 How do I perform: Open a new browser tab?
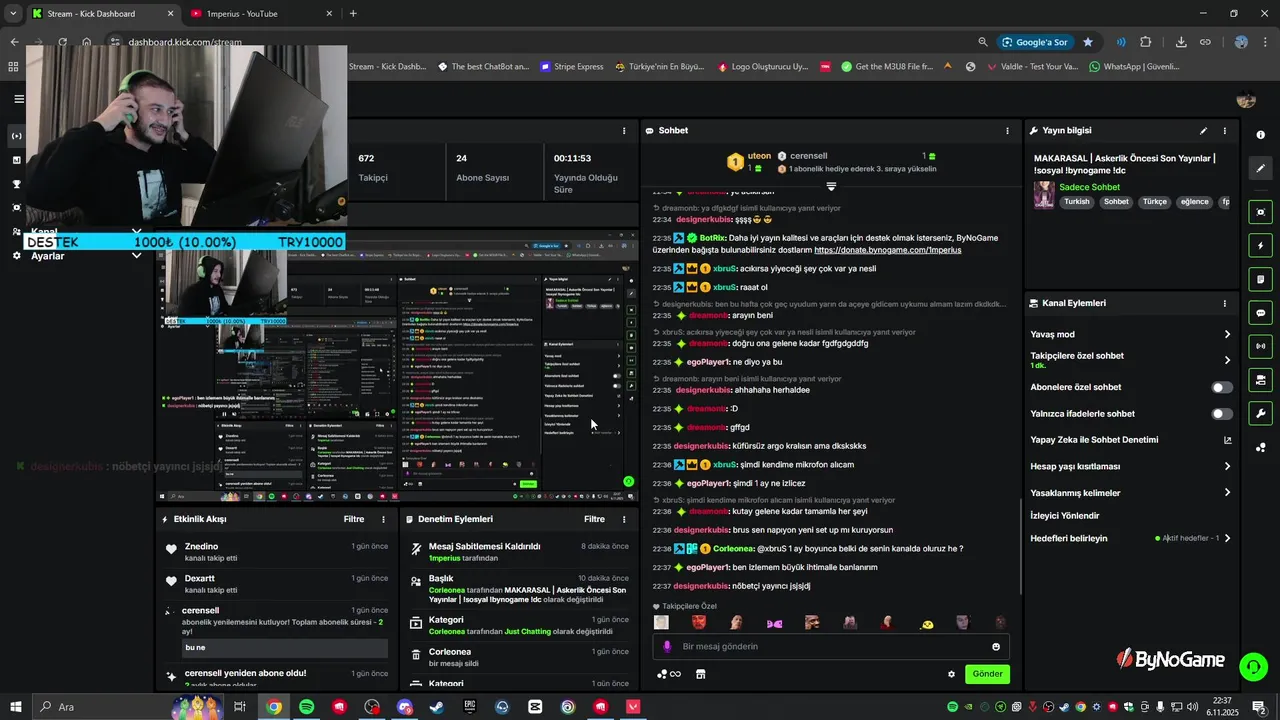pos(352,14)
